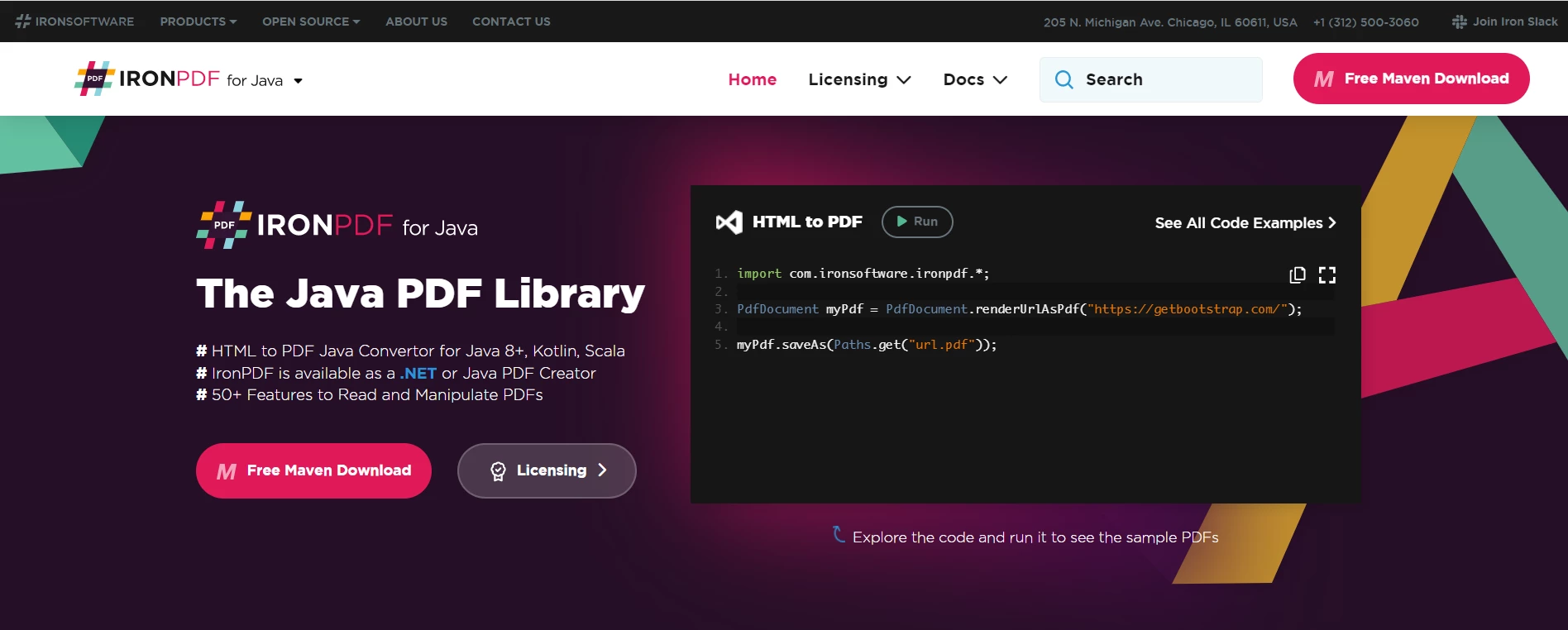Click the 'HTML to PDF Java Convertor' bullet line
This screenshot has width=1568, height=630.
tap(410, 351)
